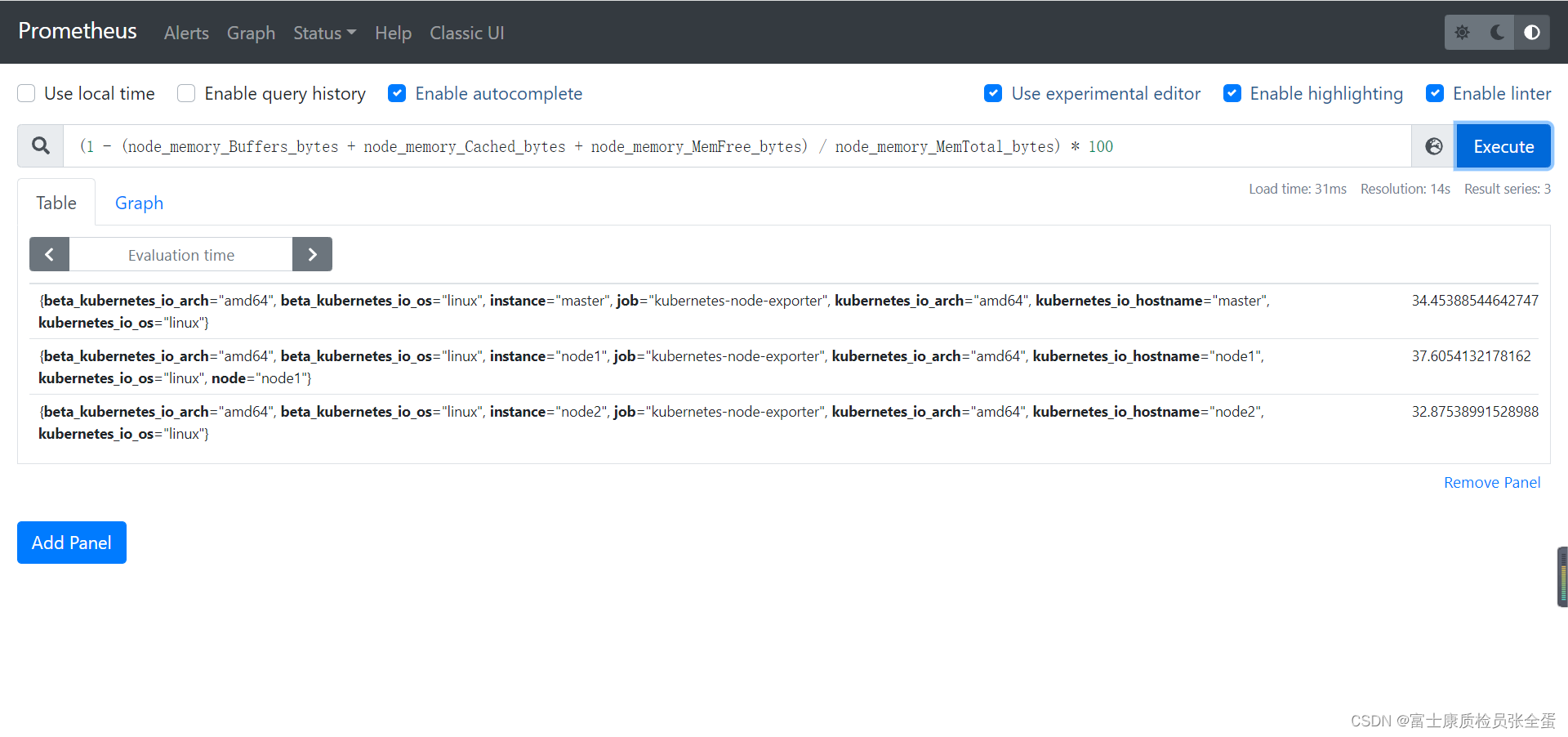The height and width of the screenshot is (737, 1568).
Task: Toggle Use local time checkbox
Action: coord(27,93)
